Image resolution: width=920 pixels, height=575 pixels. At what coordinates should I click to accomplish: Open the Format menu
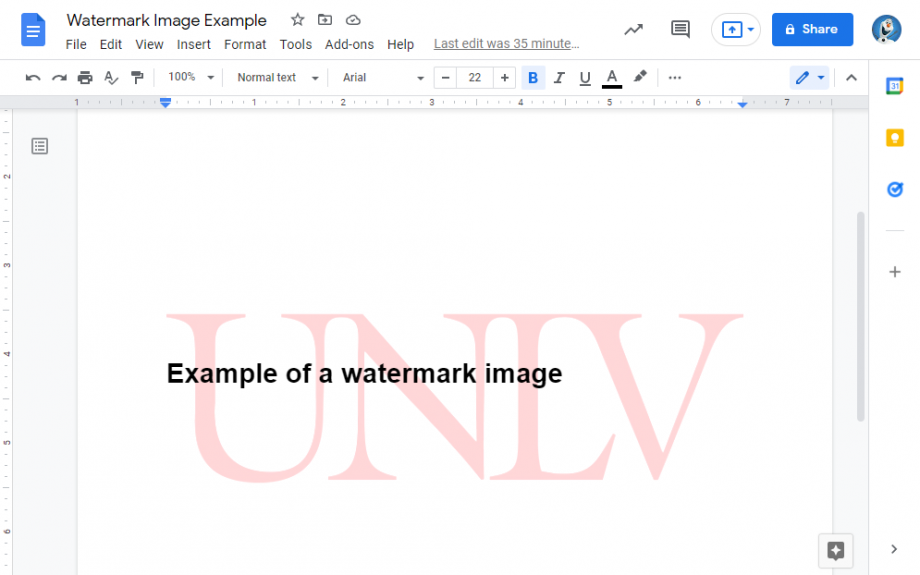(245, 45)
